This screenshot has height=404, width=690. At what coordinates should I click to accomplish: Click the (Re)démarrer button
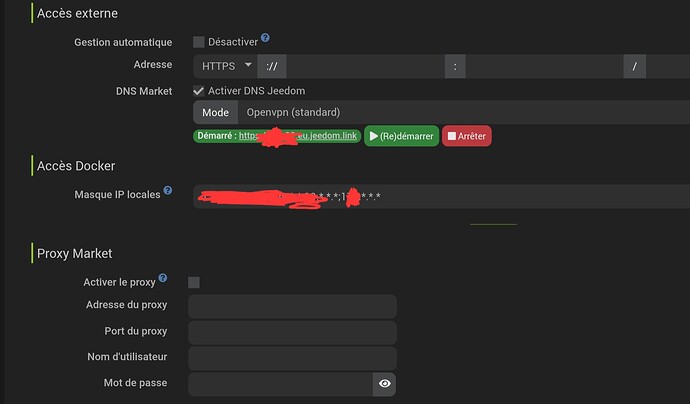pos(401,136)
